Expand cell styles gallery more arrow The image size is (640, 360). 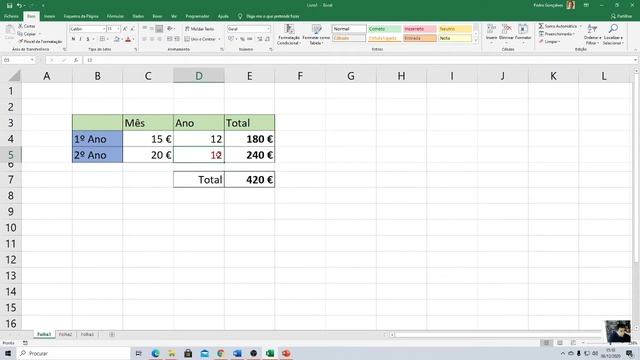point(476,41)
